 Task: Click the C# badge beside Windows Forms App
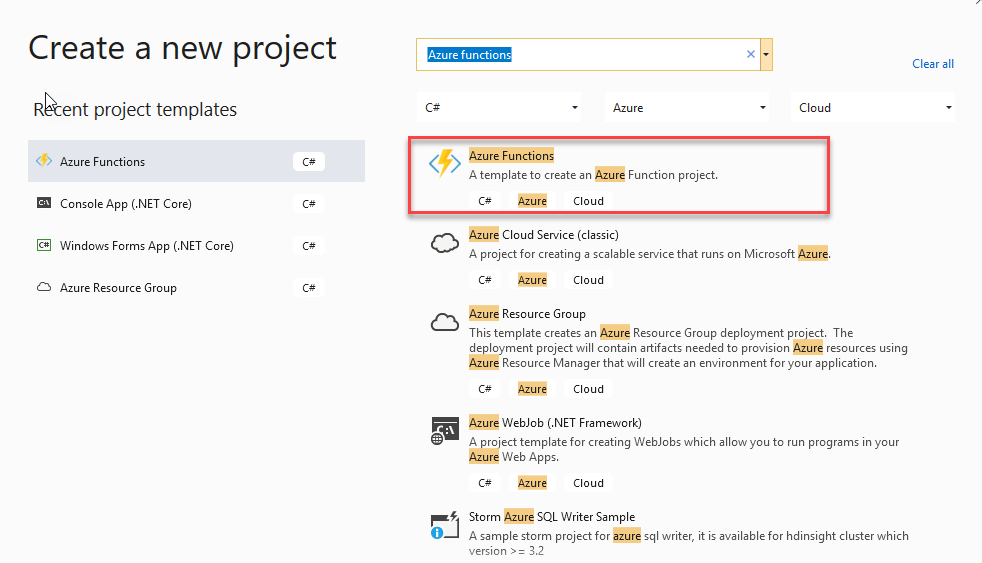click(309, 245)
